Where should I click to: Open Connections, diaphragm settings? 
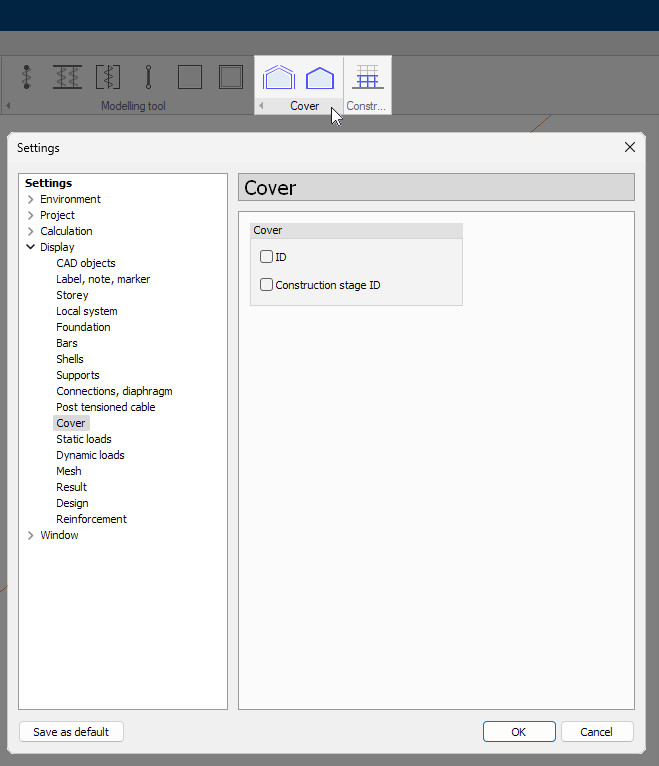(x=114, y=391)
